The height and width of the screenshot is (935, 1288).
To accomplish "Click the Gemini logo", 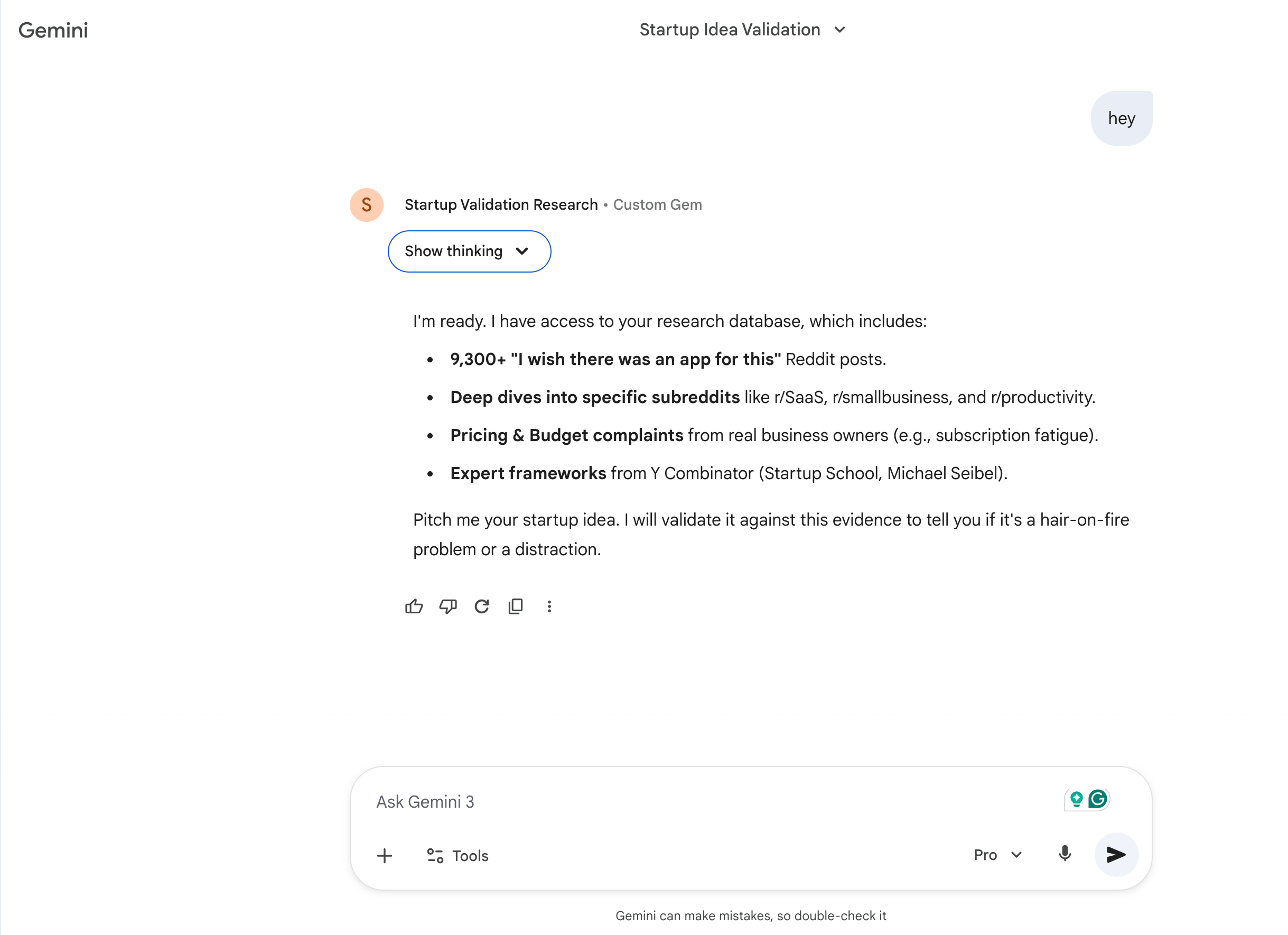I will (53, 30).
